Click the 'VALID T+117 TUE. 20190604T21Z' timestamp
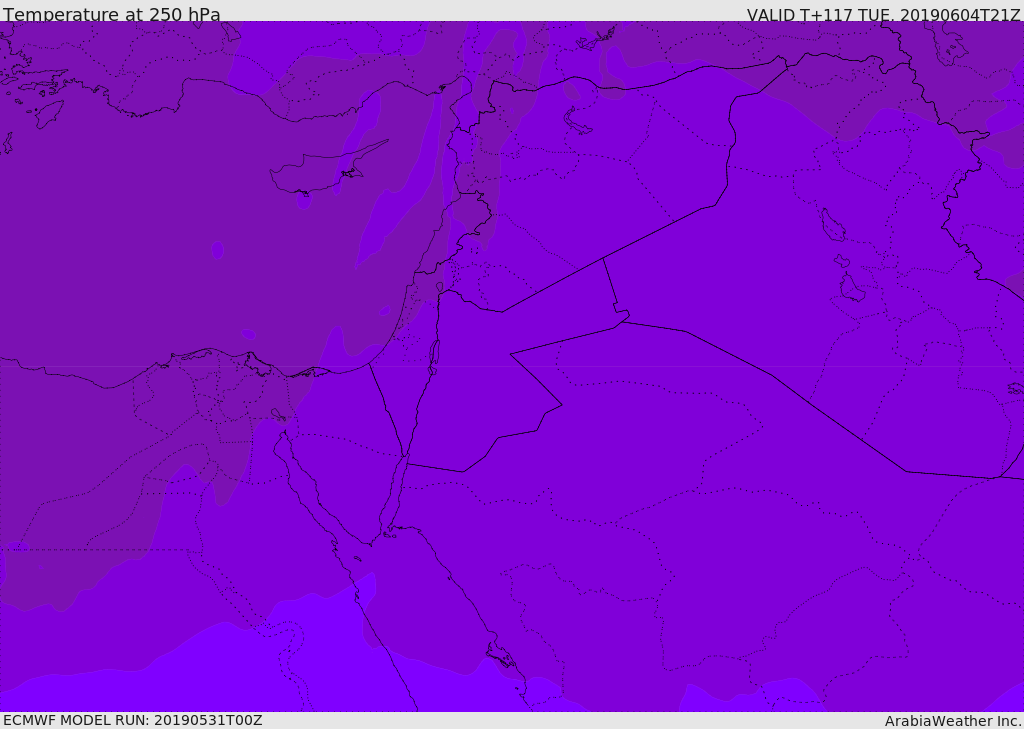This screenshot has width=1024, height=729. click(884, 15)
